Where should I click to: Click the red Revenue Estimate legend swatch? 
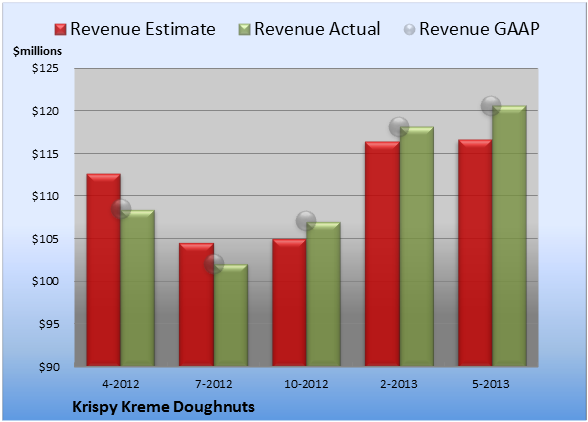(60, 30)
